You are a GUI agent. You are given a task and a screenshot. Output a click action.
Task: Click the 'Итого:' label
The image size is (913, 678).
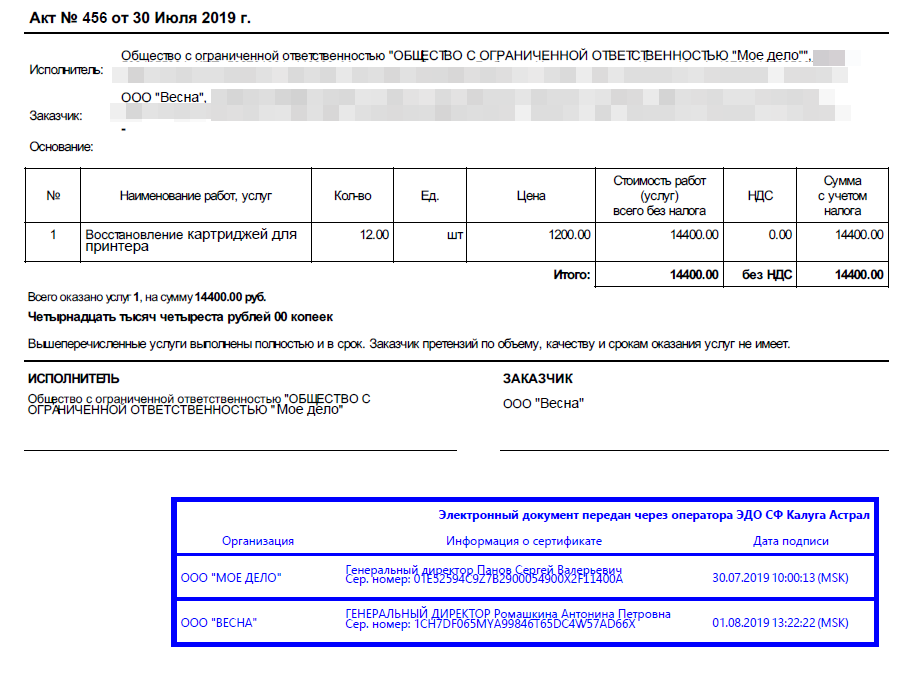pos(571,274)
